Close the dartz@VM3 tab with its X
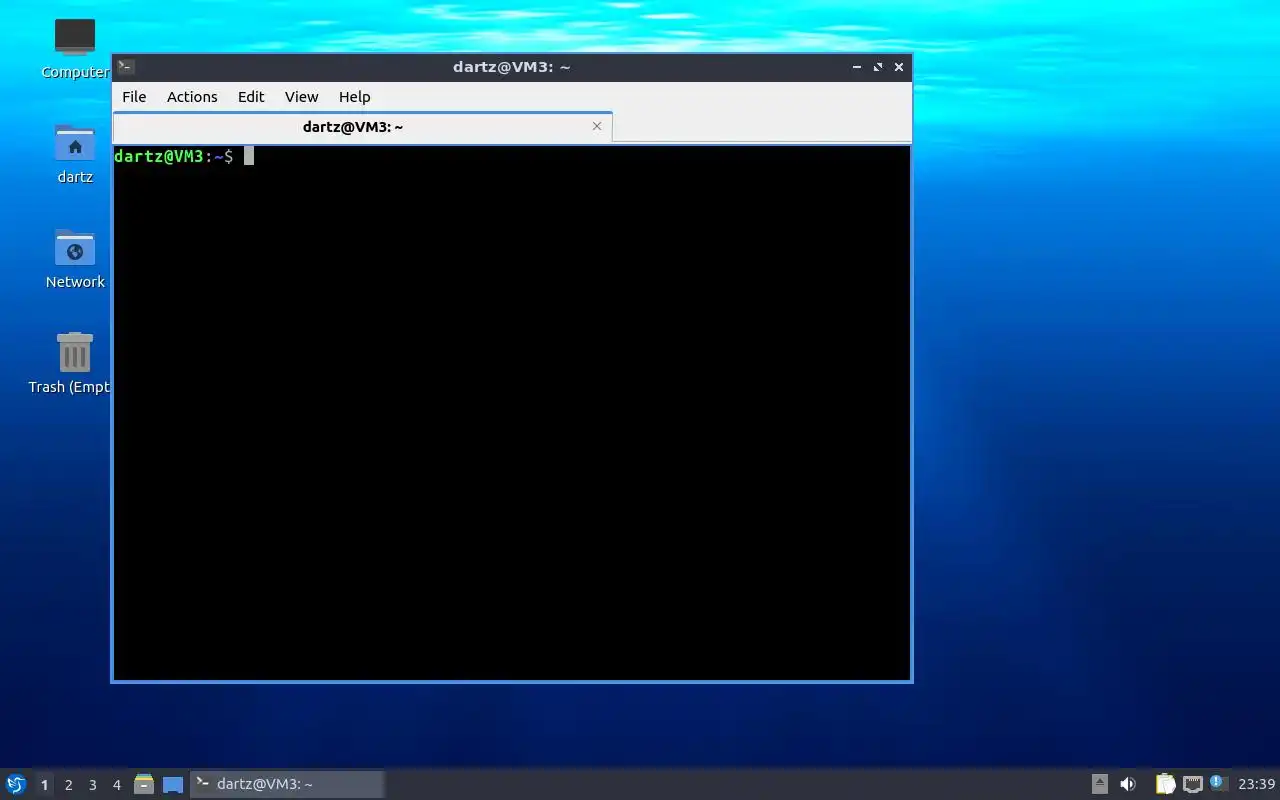 pos(597,126)
